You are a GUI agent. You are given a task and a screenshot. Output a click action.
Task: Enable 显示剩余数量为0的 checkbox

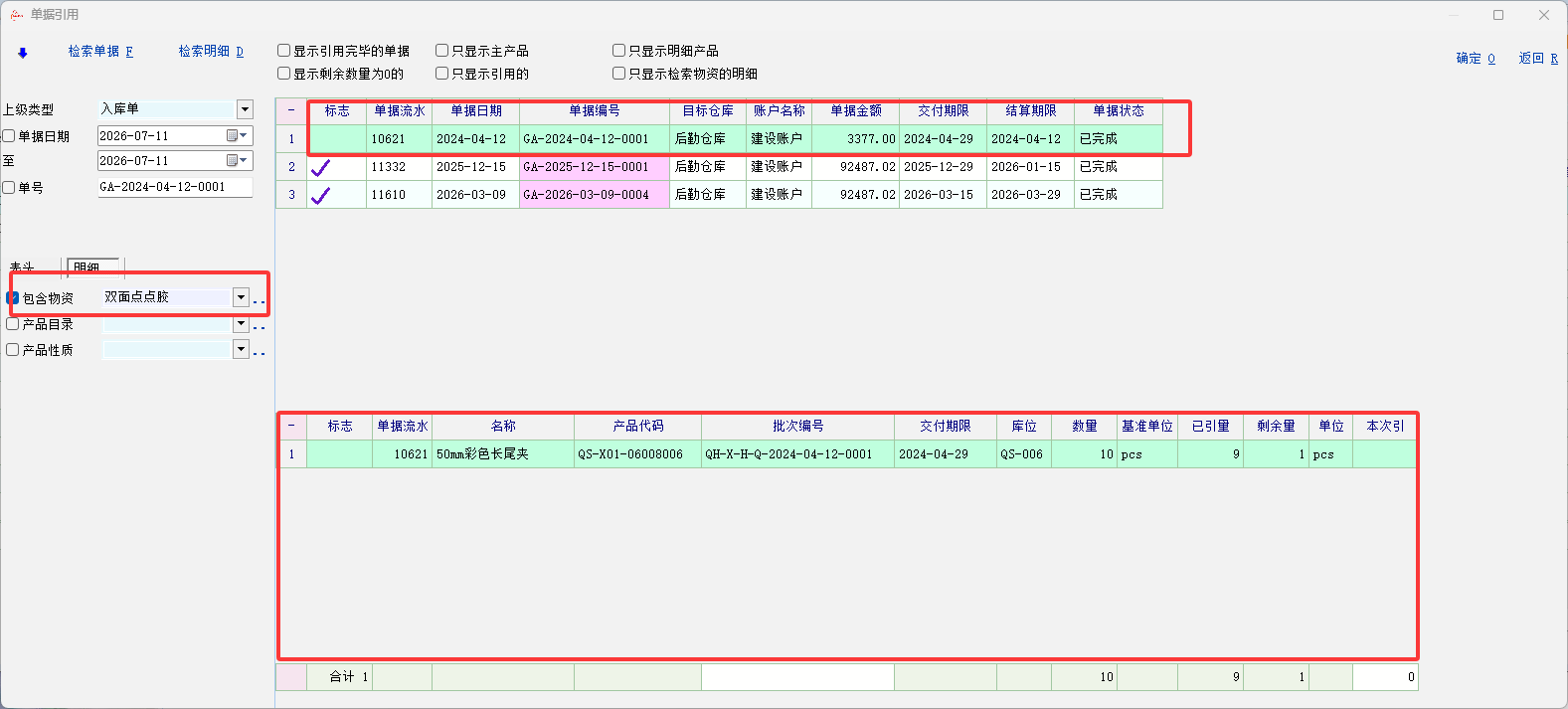pos(284,74)
